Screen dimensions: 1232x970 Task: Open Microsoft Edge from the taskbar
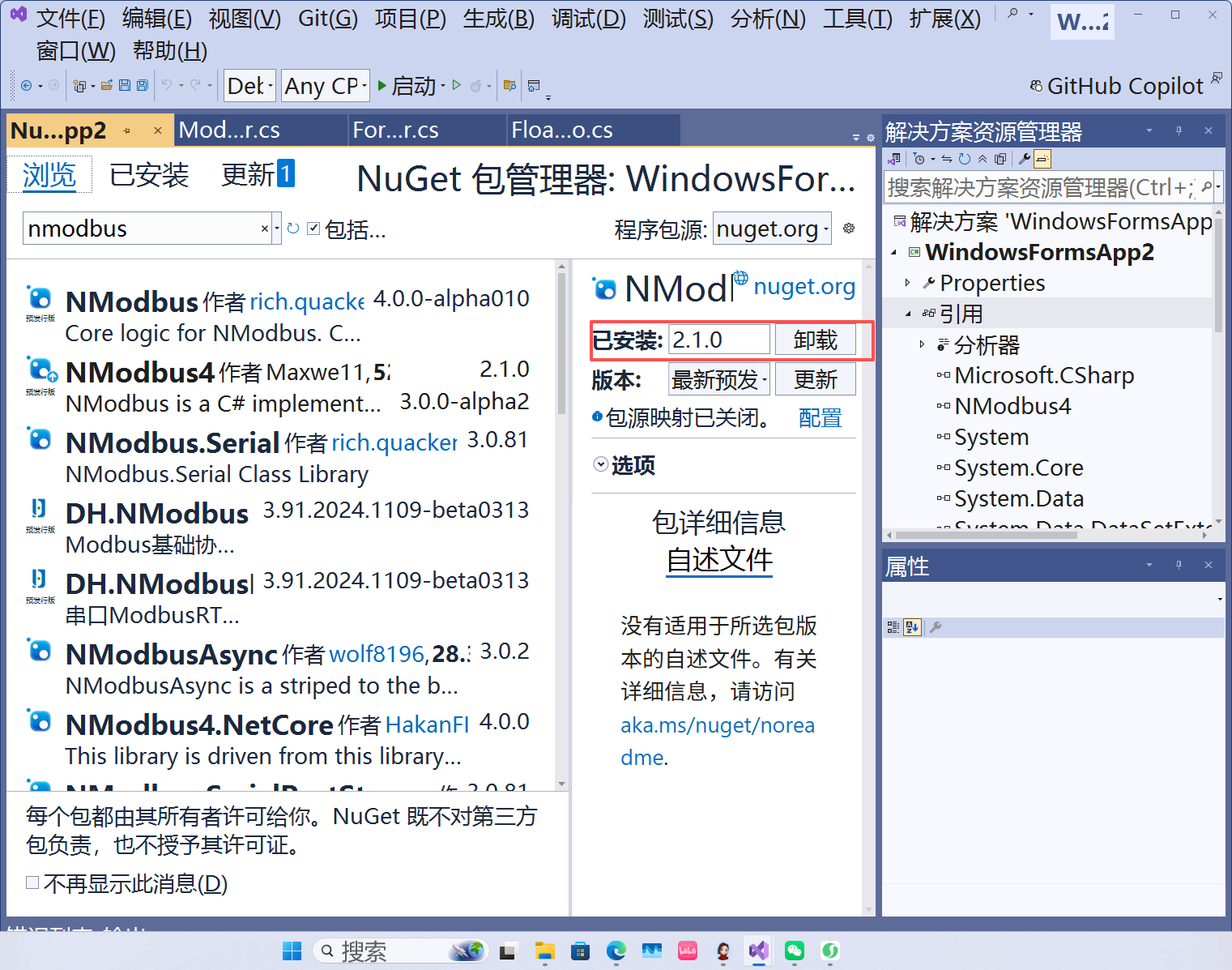pos(616,951)
